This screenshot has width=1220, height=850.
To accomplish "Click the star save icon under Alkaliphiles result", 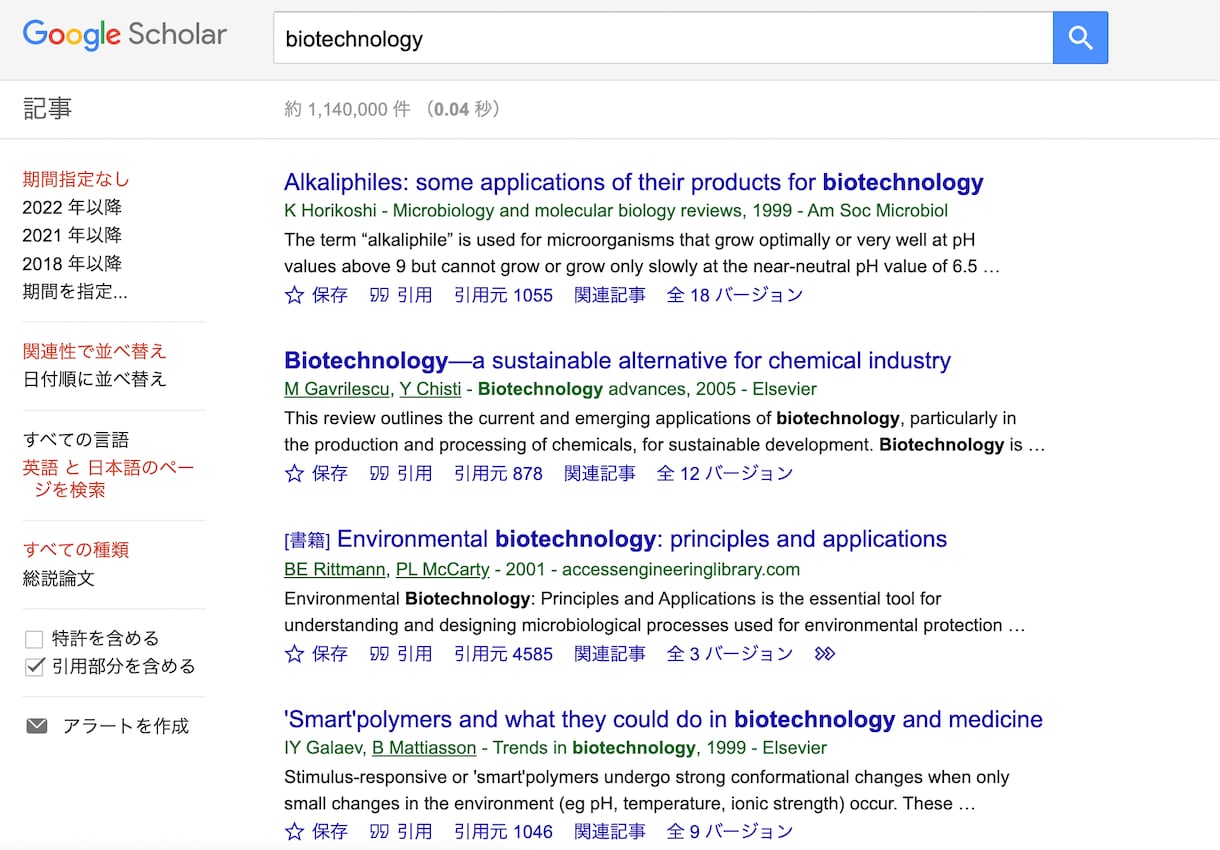I will point(294,295).
